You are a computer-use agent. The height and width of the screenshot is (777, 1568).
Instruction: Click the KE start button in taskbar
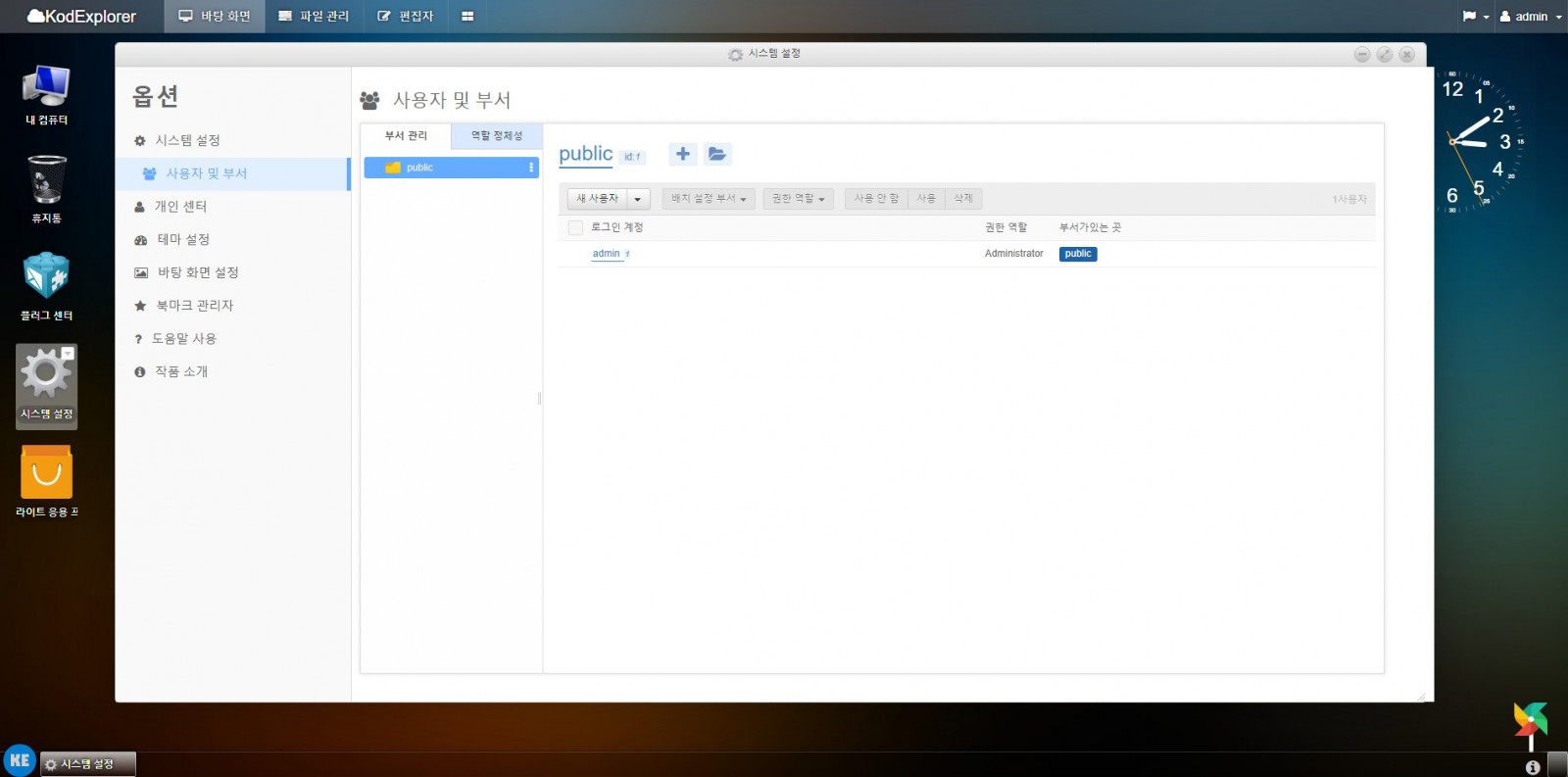[x=20, y=760]
